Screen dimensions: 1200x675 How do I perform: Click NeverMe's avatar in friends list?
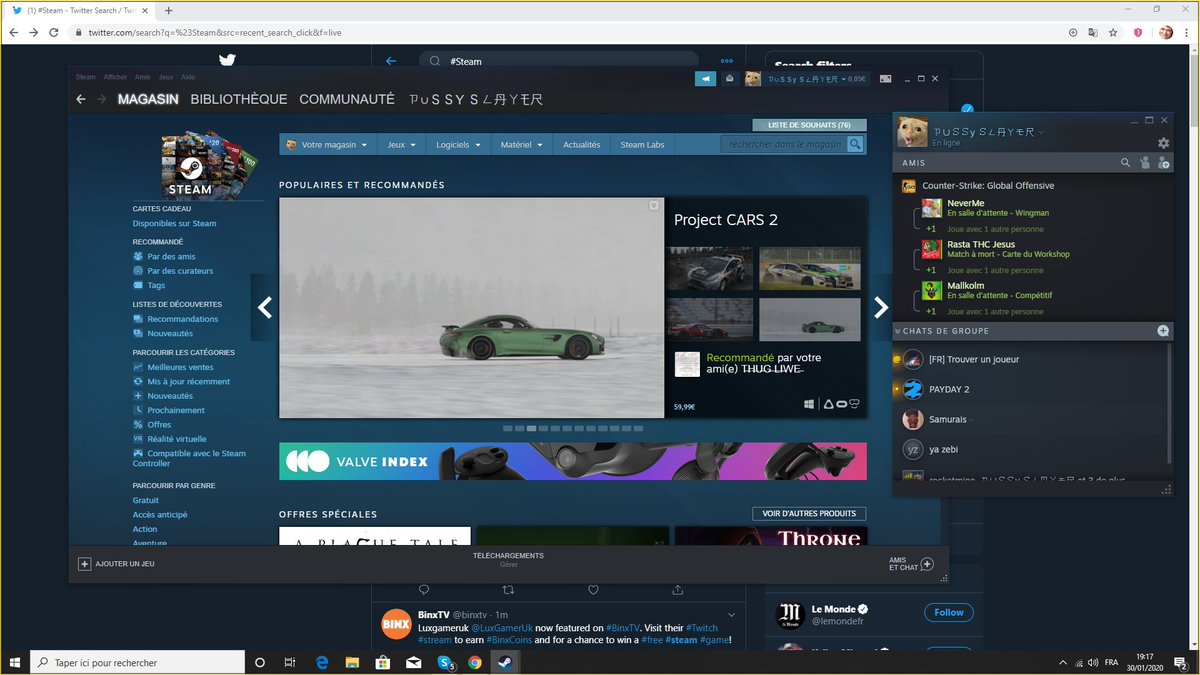pyautogui.click(x=931, y=209)
